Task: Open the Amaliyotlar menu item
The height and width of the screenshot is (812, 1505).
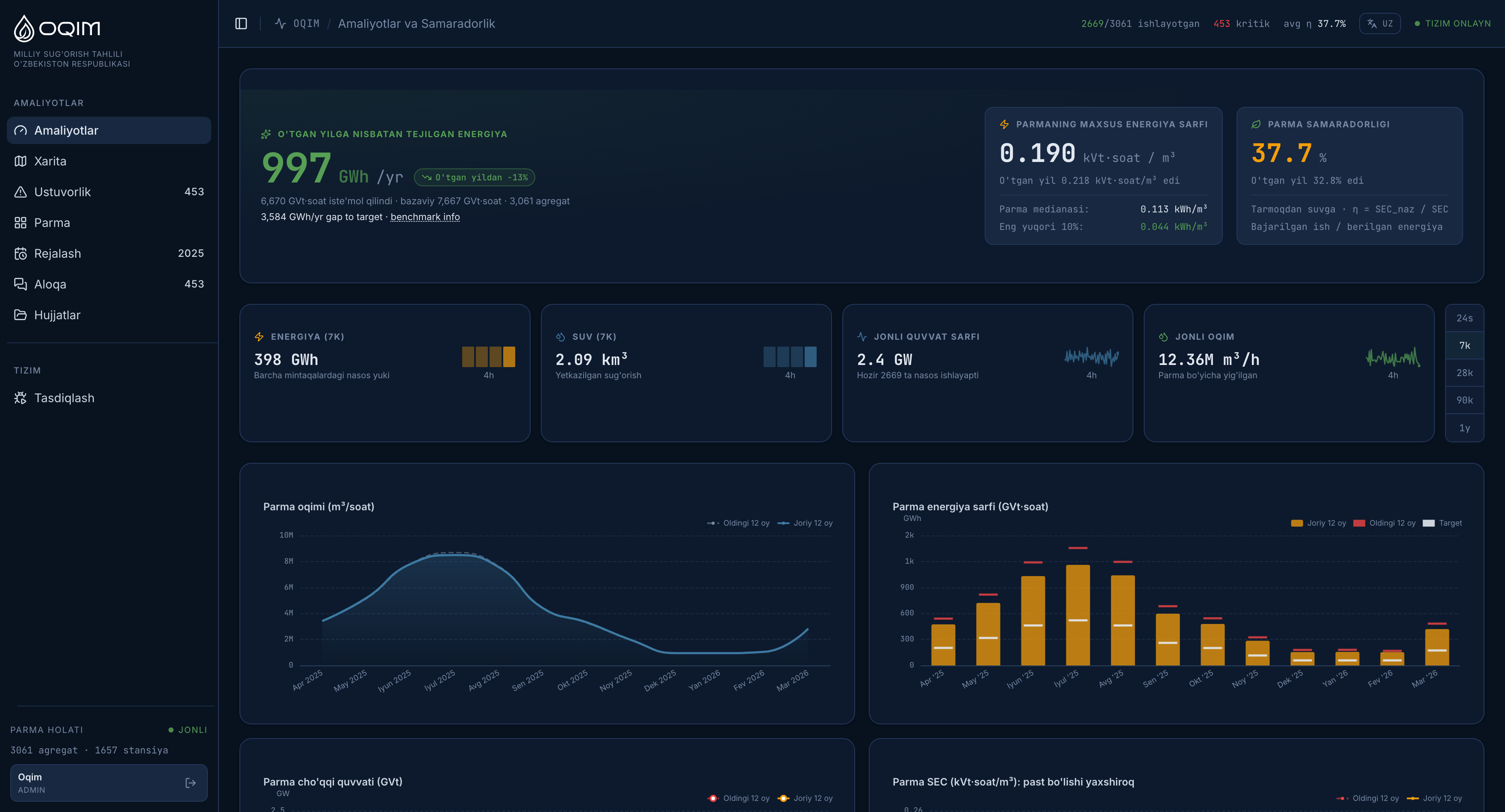Action: pos(109,130)
